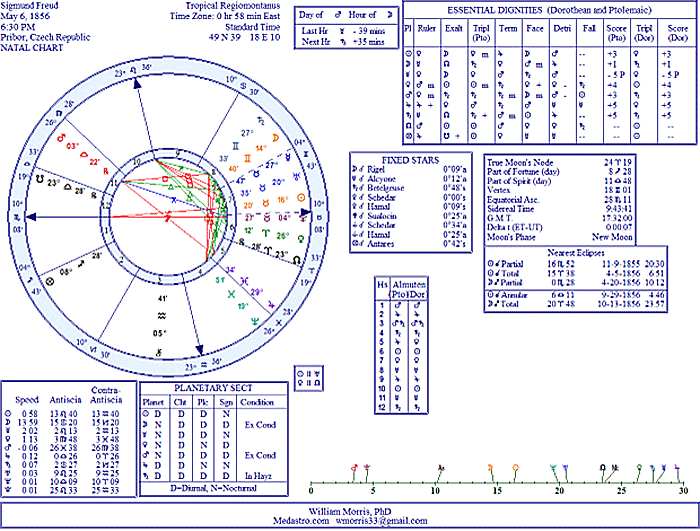Viewport: 700px width, 531px height.
Task: Click the Neptune marker on the degree strip
Action: point(554,468)
